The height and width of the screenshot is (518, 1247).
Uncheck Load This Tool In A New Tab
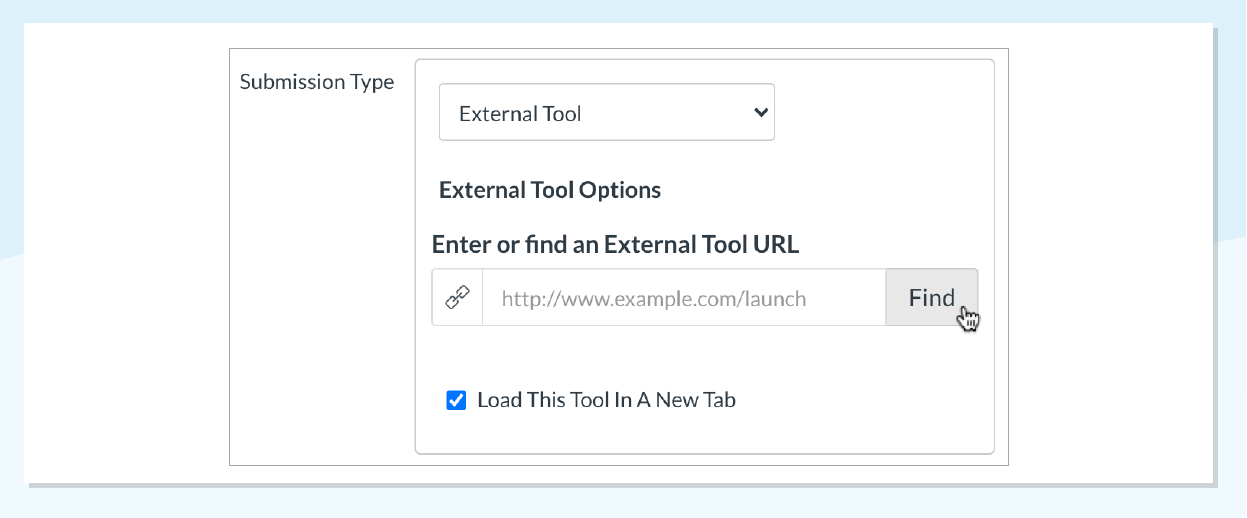pos(456,400)
